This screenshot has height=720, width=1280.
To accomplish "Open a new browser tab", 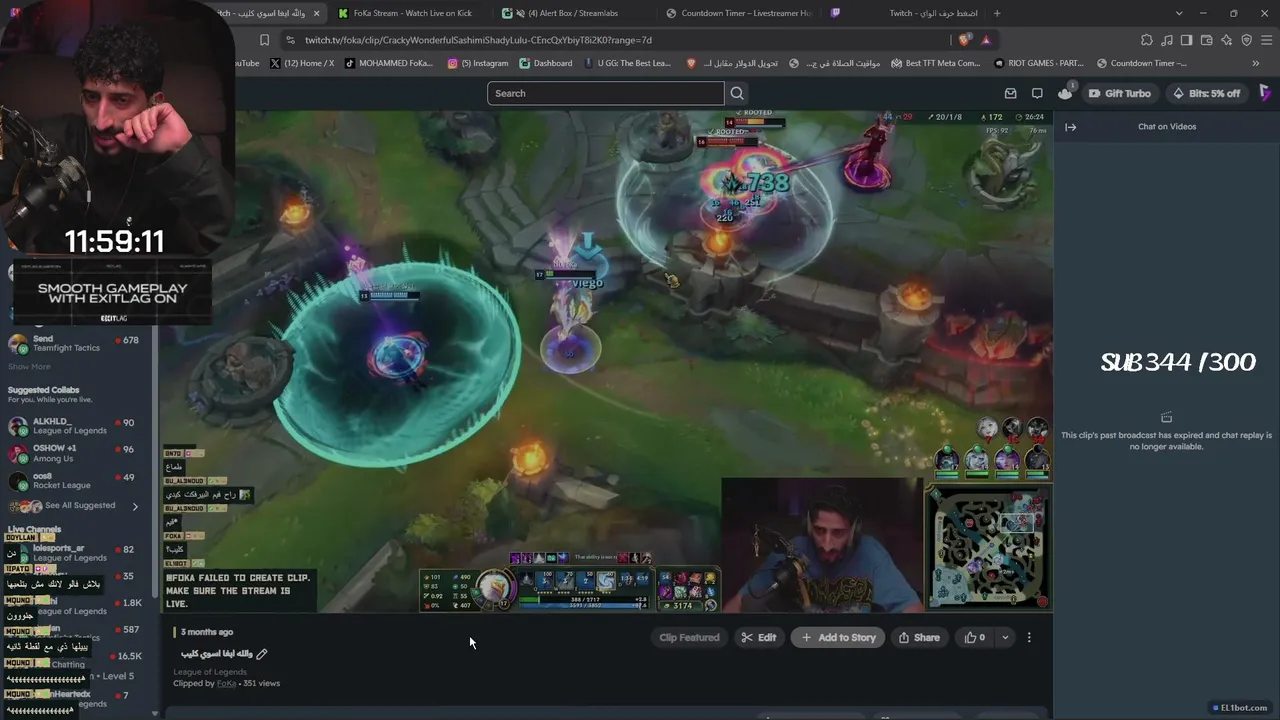I will point(996,13).
